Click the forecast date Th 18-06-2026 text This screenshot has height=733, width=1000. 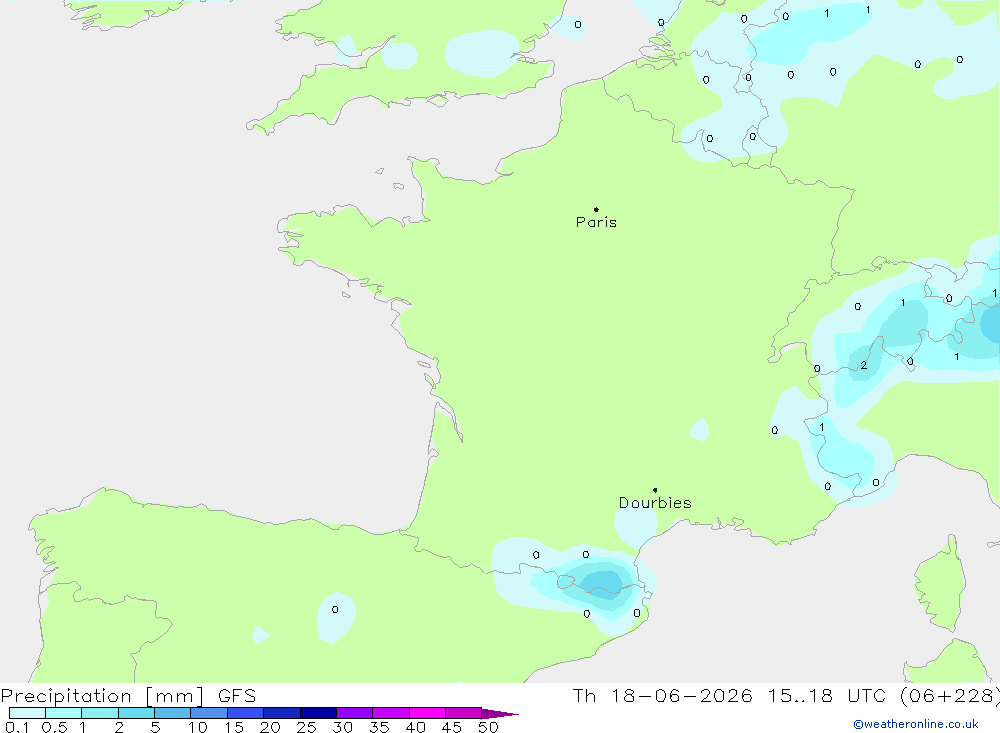663,695
